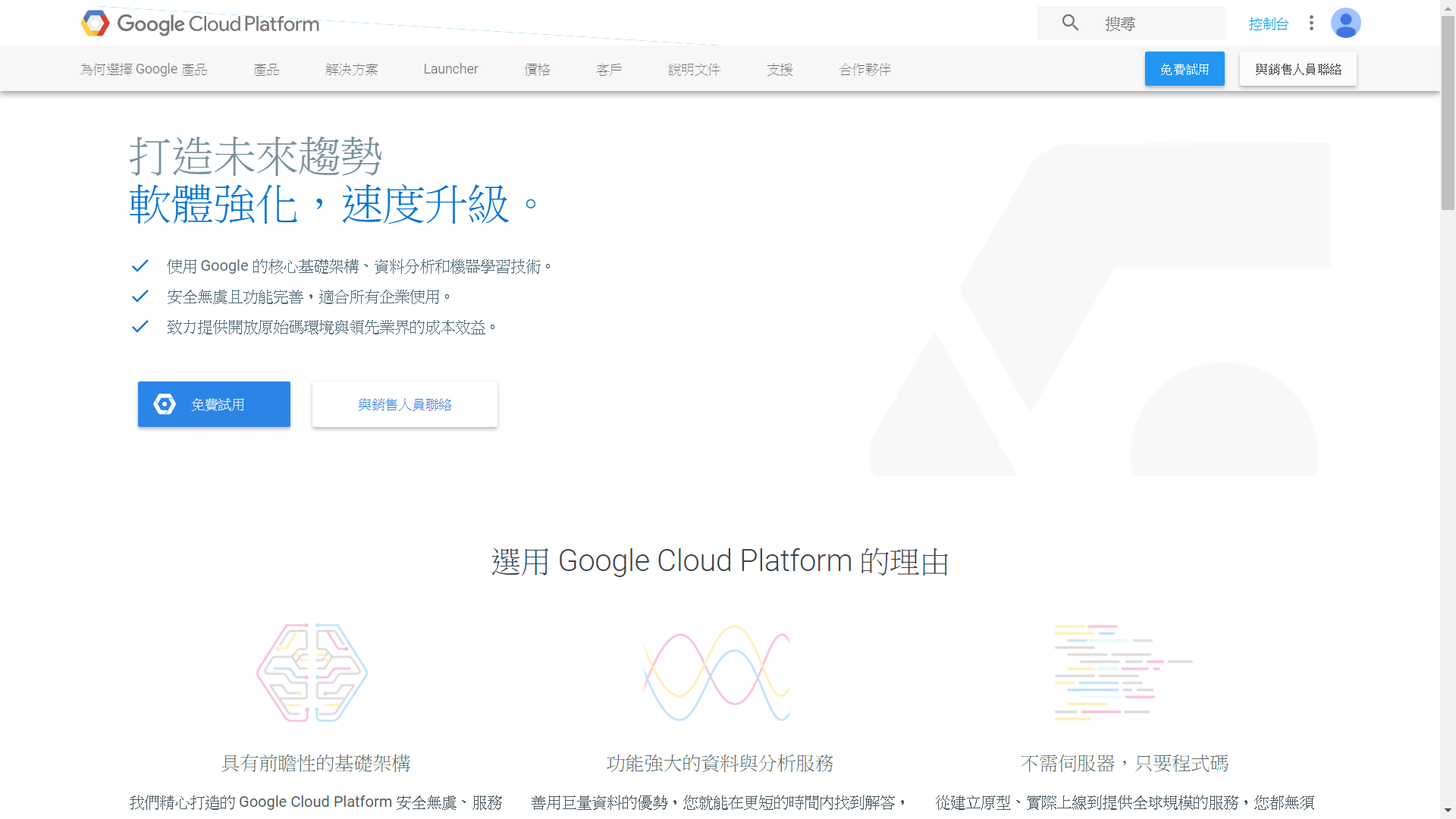Open the 價格 pricing menu item
Image resolution: width=1456 pixels, height=819 pixels.
click(537, 69)
